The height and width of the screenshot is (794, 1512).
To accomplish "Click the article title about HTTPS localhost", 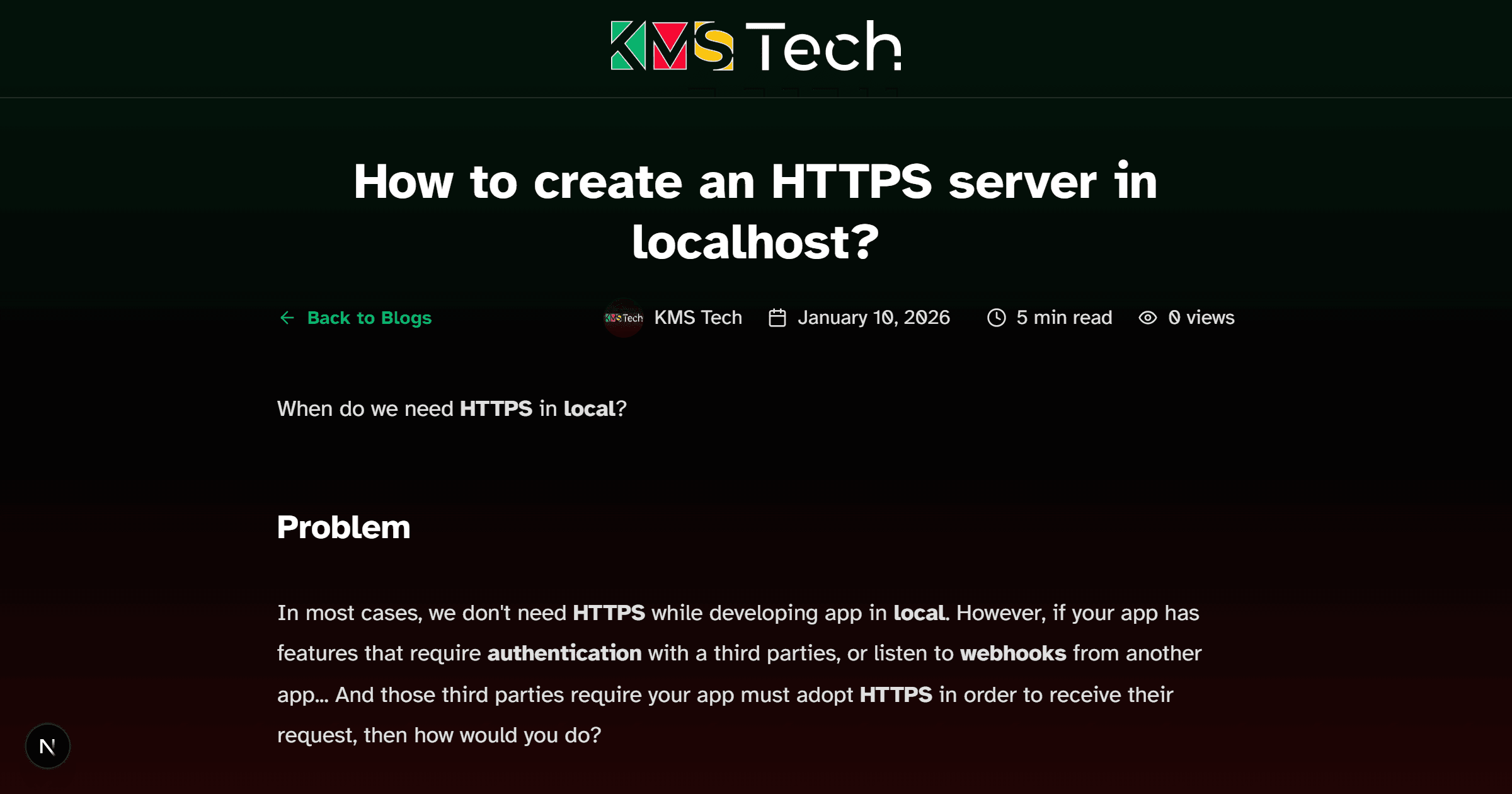I will pos(756,208).
